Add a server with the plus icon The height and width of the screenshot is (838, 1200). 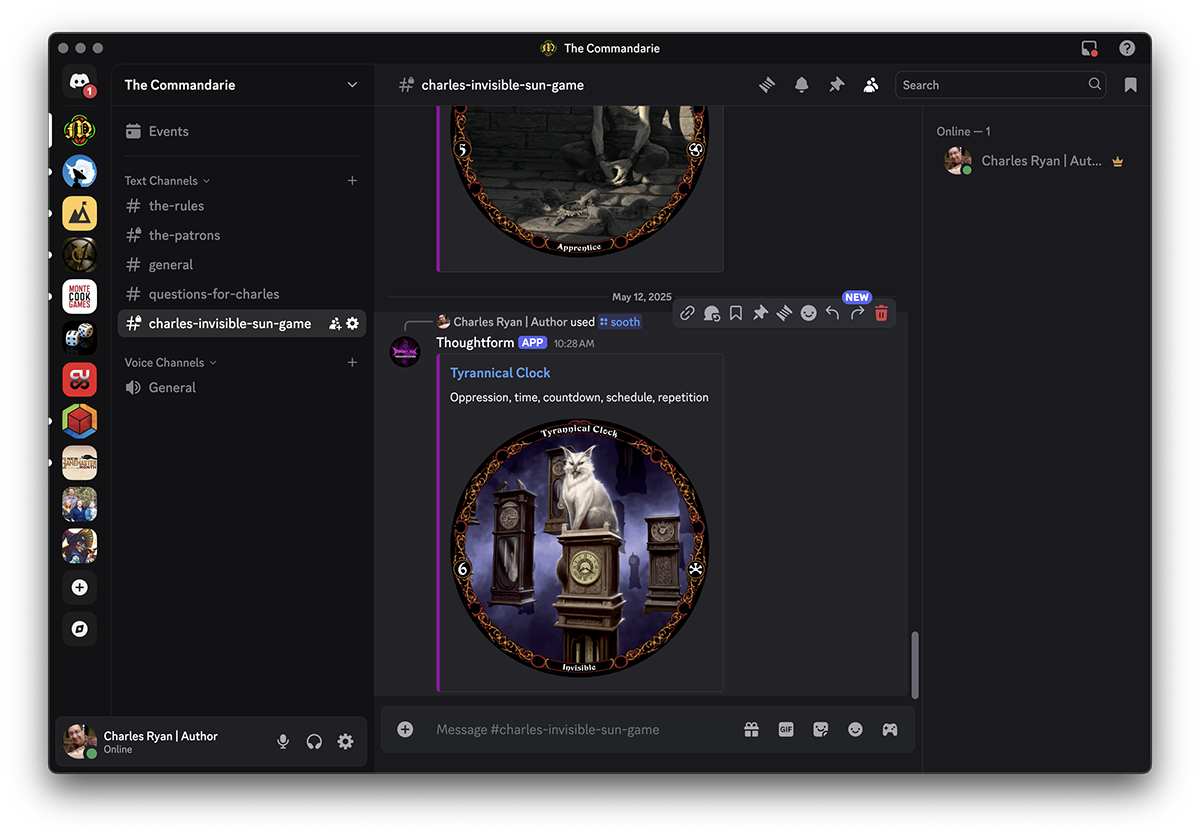(80, 587)
